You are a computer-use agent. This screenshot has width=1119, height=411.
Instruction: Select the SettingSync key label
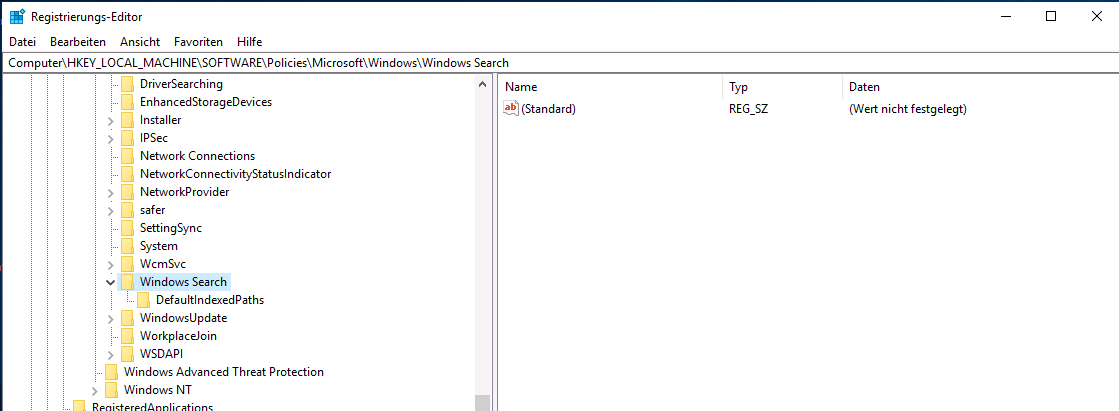(171, 228)
